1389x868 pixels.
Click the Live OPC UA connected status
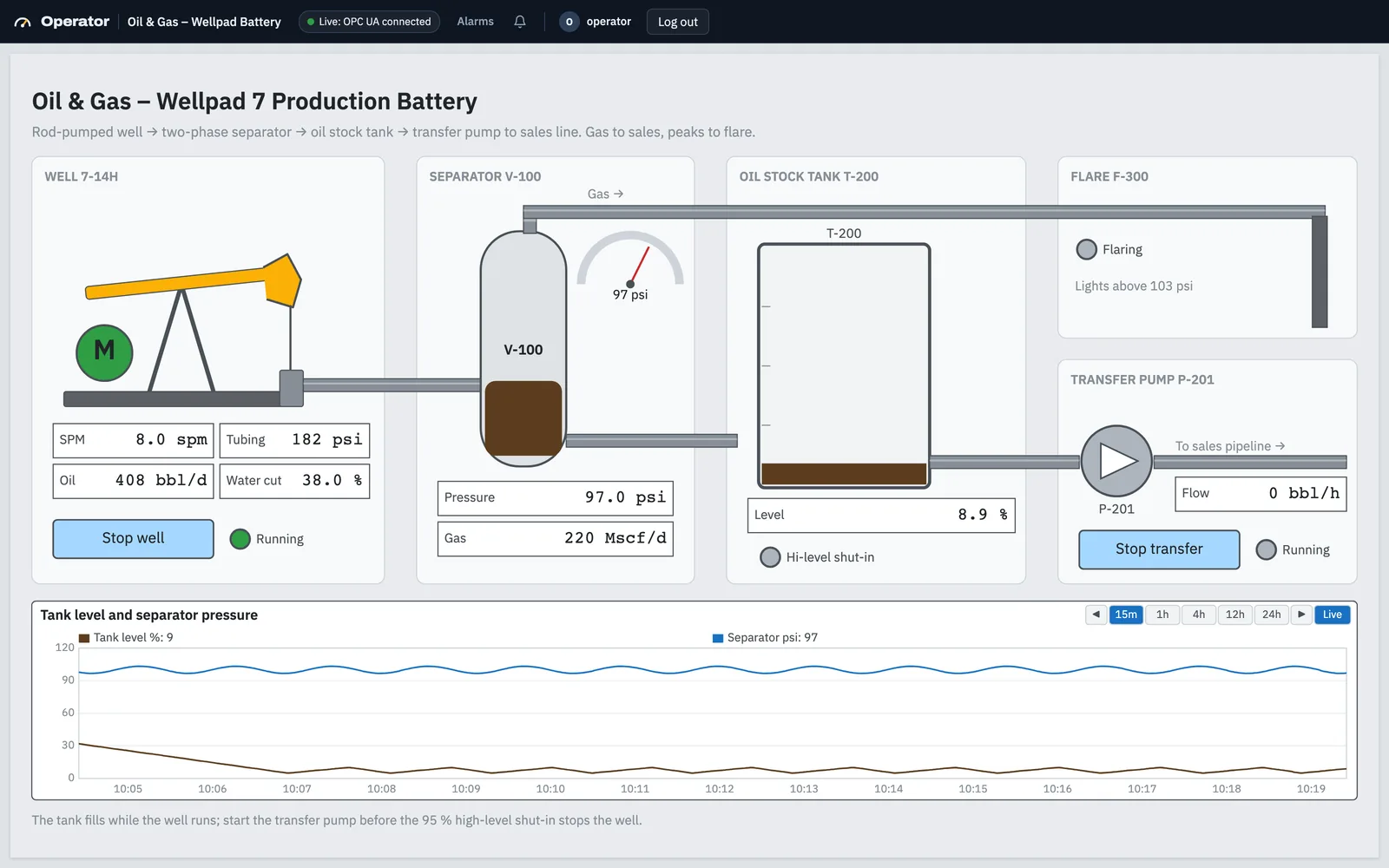369,22
